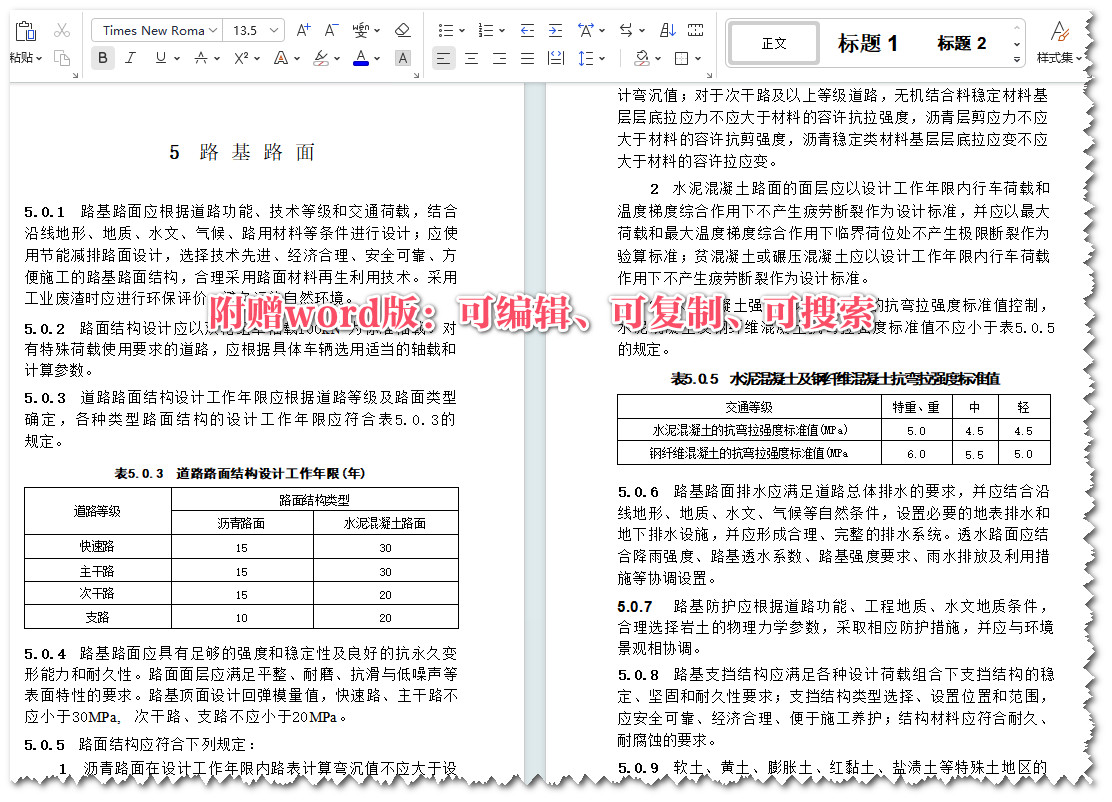The image size is (1112, 802).
Task: Select the bulleted list icon
Action: (x=444, y=30)
